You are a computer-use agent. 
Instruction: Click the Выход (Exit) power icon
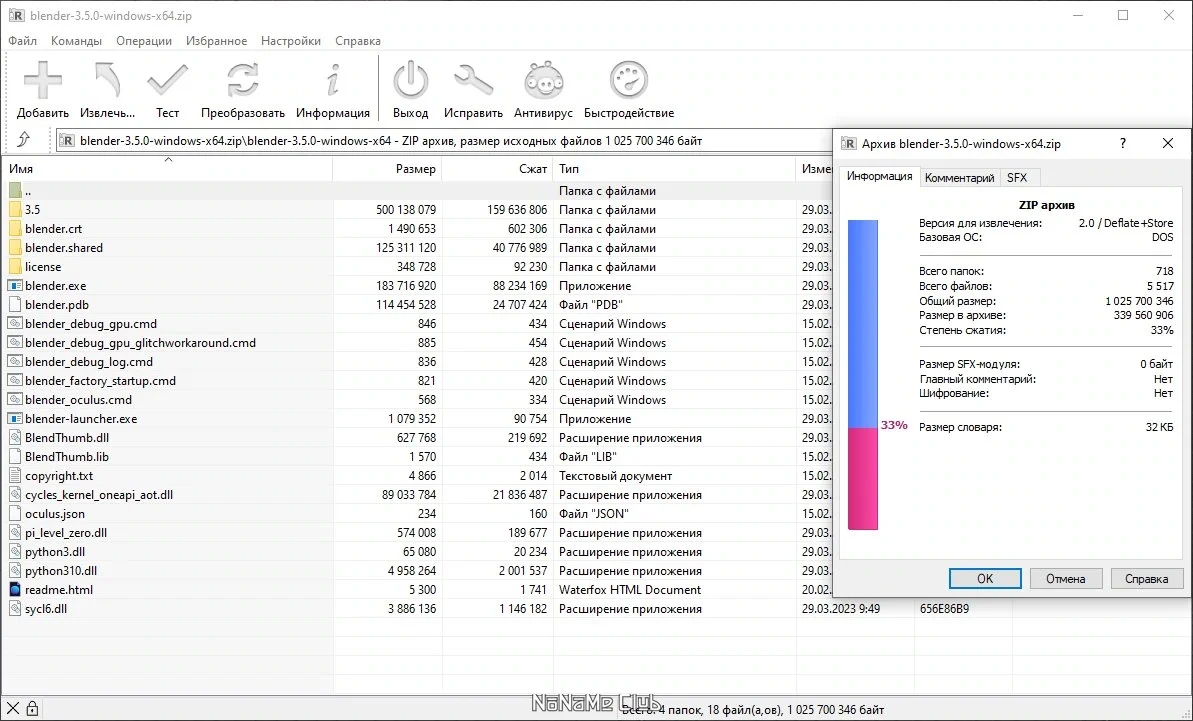(x=411, y=81)
